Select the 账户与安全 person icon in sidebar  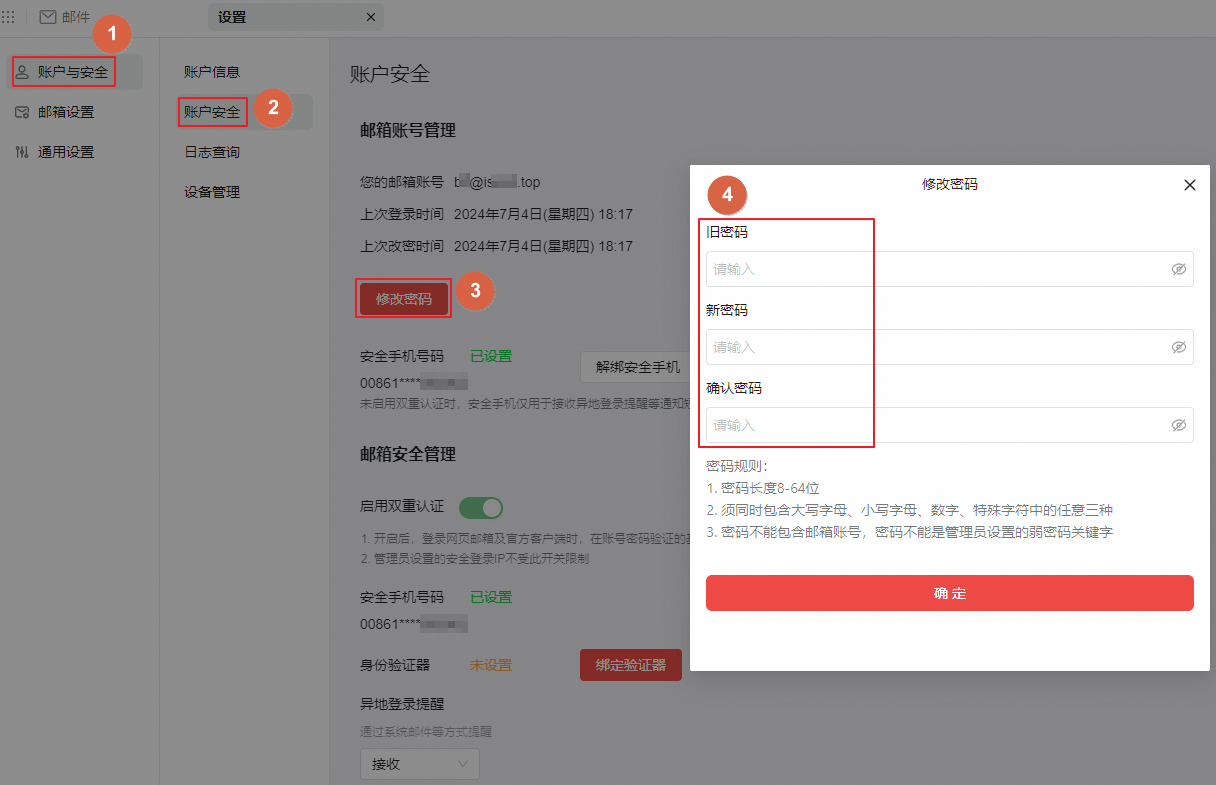pos(22,71)
